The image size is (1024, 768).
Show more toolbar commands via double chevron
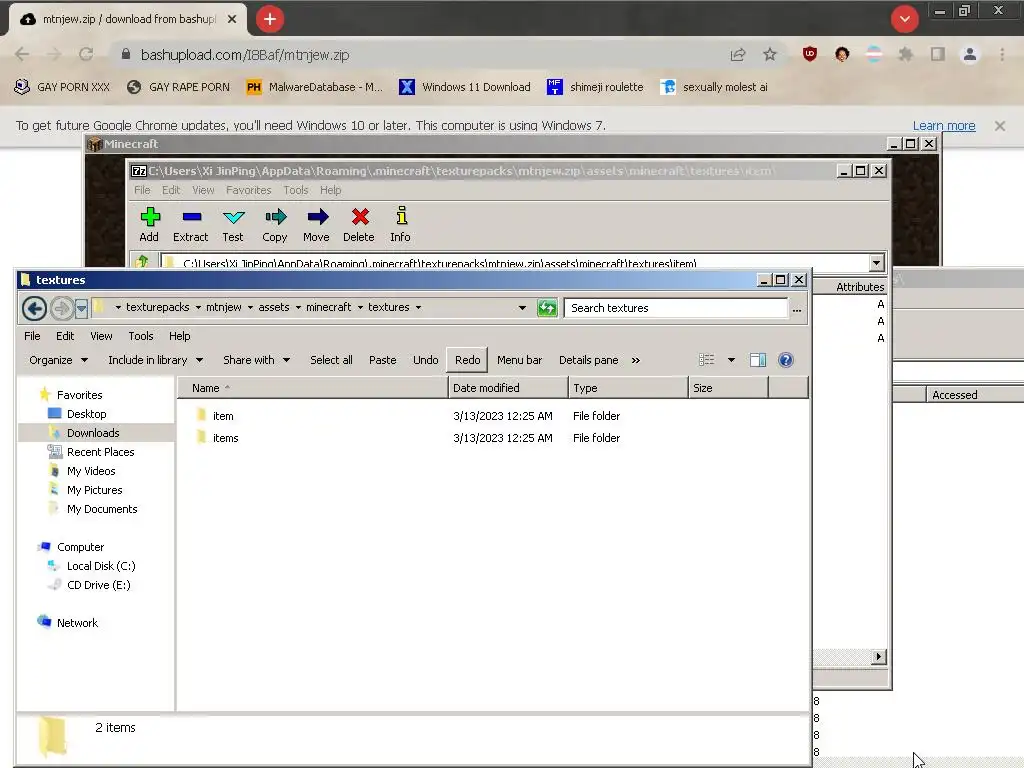coord(635,360)
